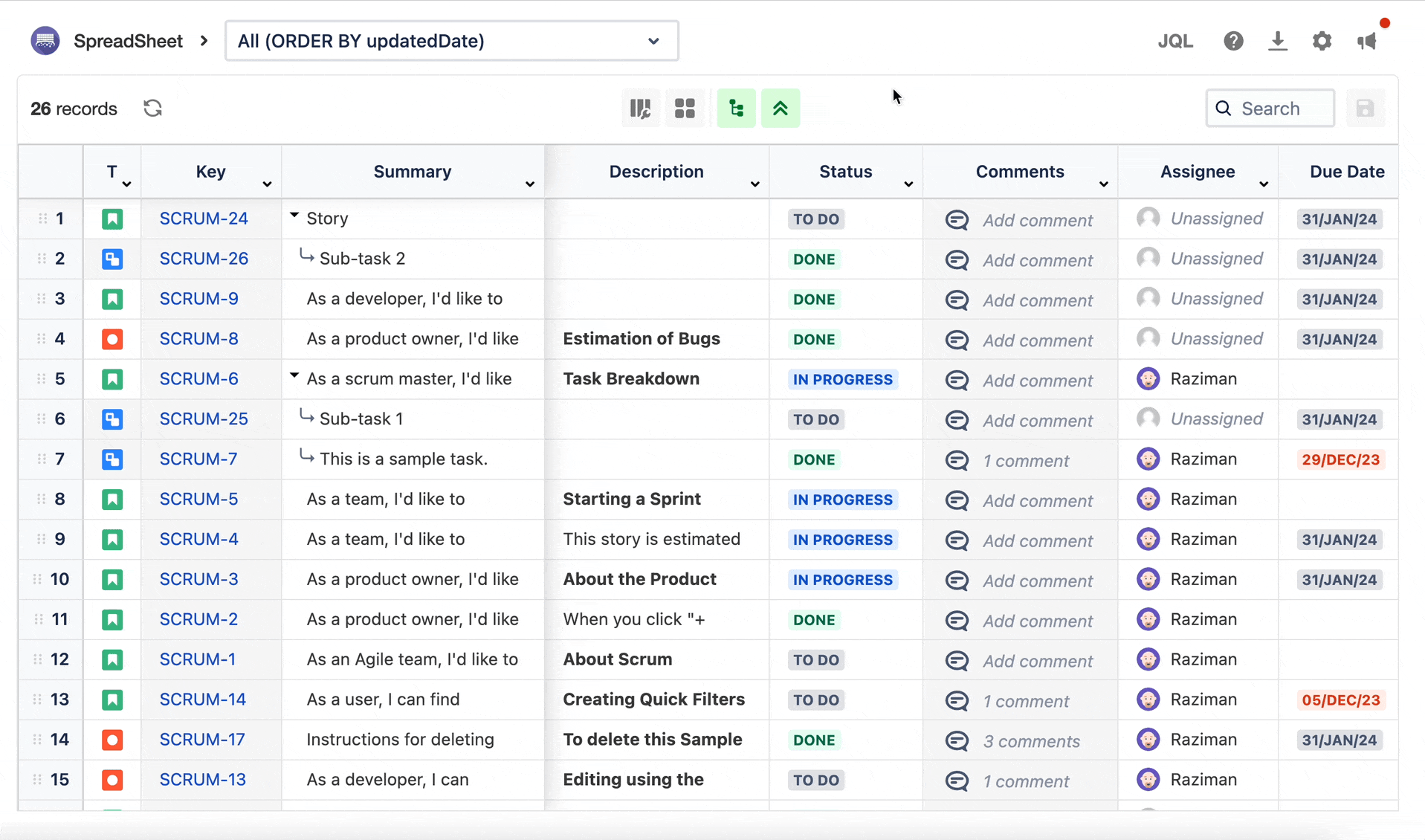The height and width of the screenshot is (840, 1425).
Task: Click the refresh records icon
Action: [x=152, y=109]
